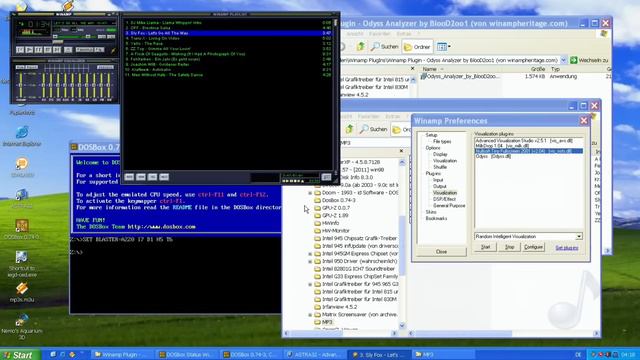Switch to DOSBox Status Window taskbar item
Screen dimensions: 640x360
point(186,355)
